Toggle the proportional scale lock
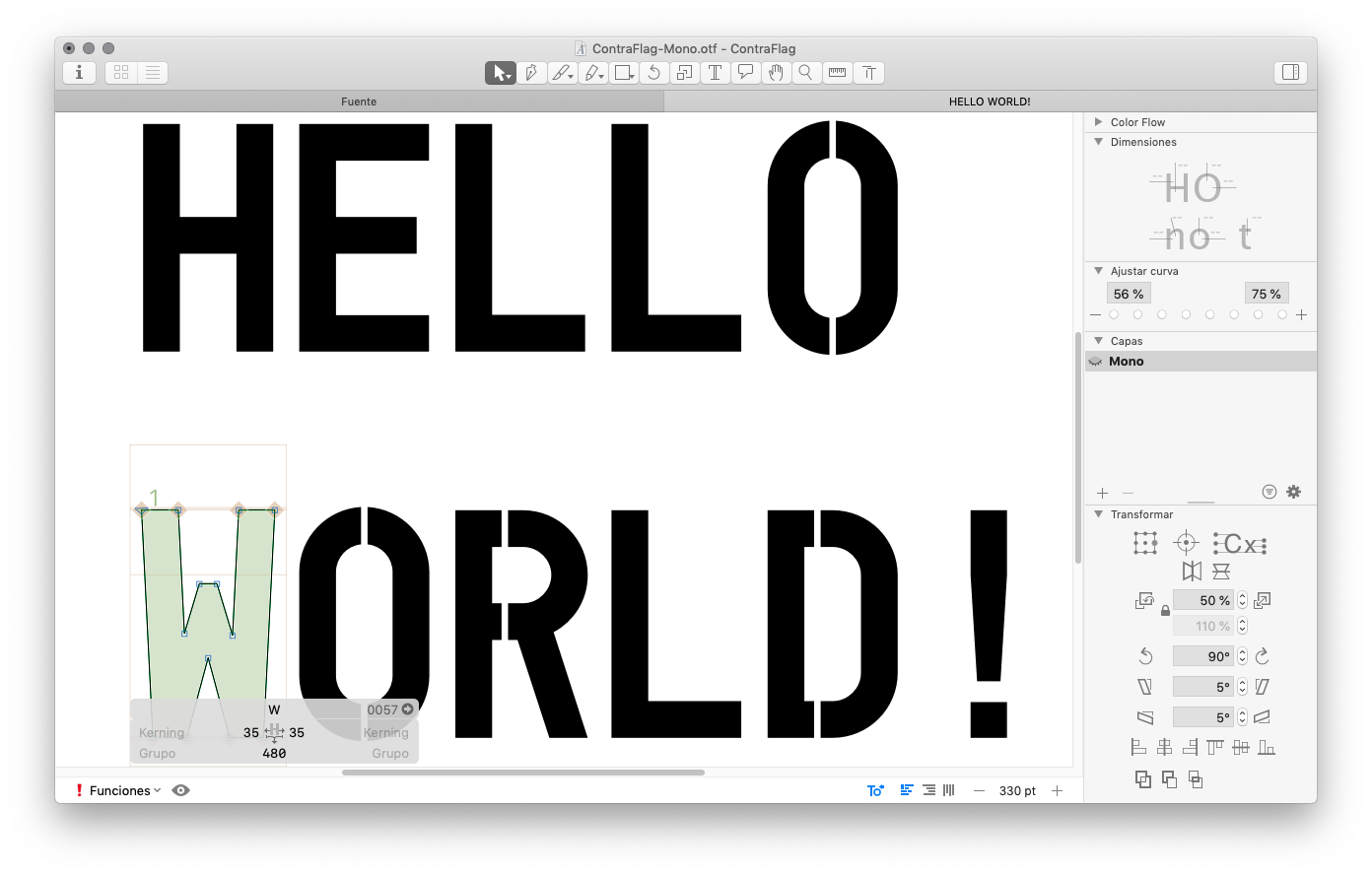This screenshot has width=1372, height=876. [1165, 611]
